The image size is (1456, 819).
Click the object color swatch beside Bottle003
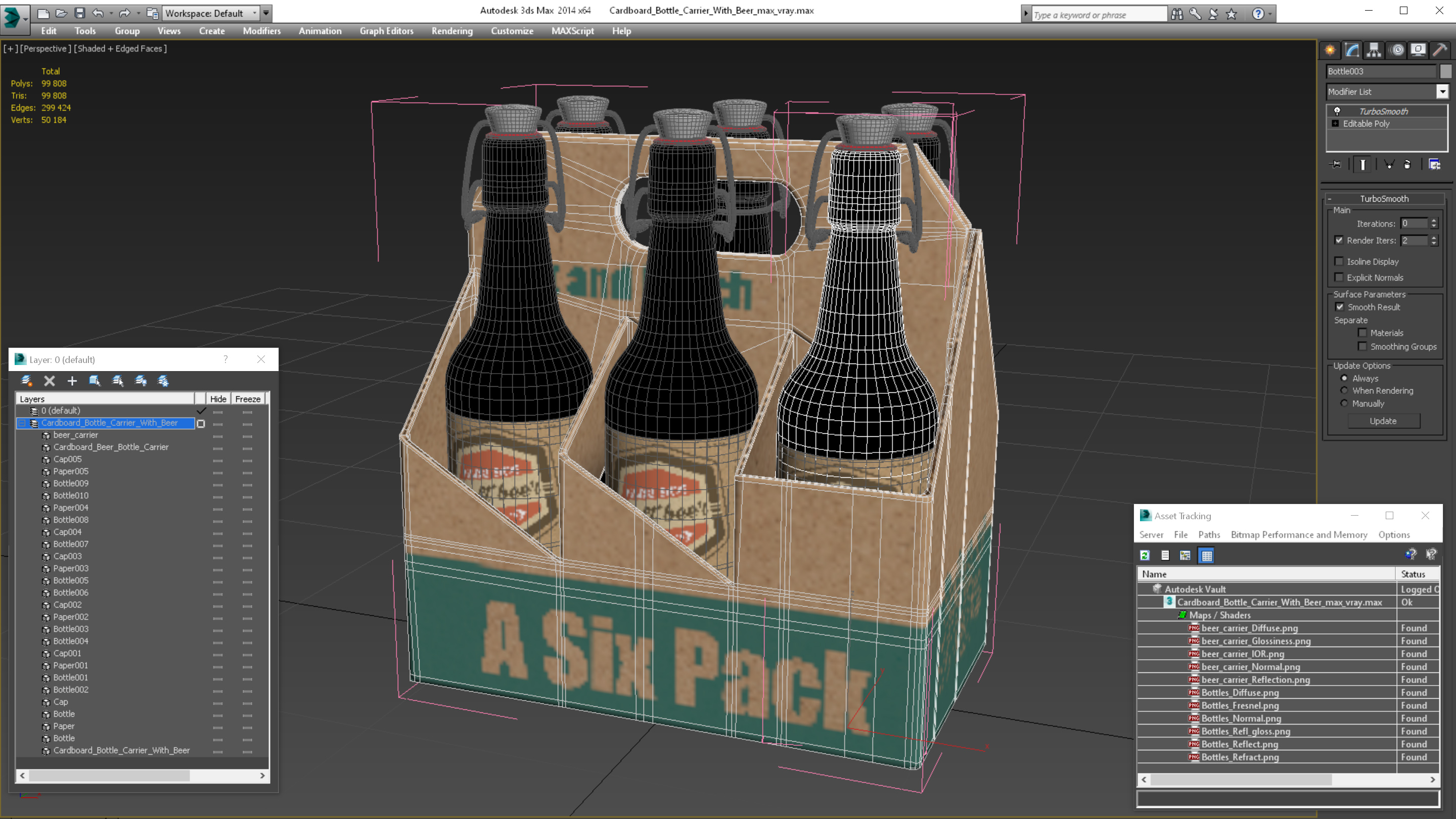click(x=1445, y=71)
